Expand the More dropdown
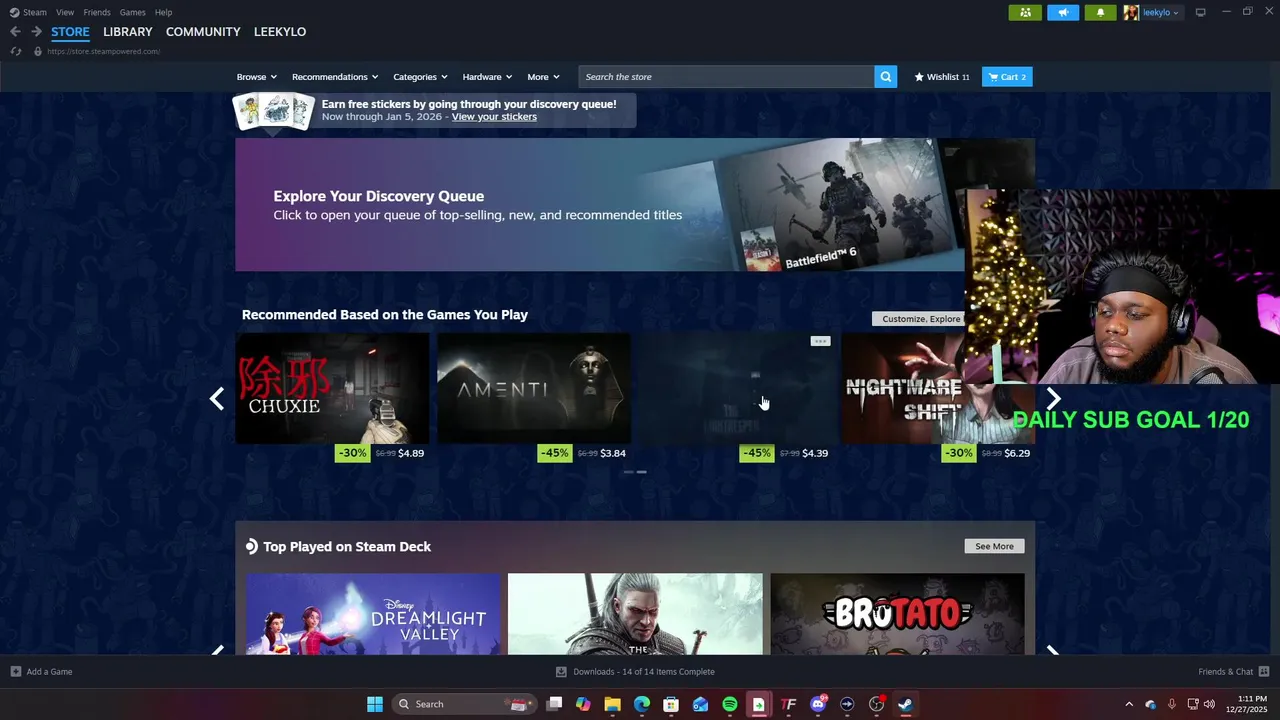This screenshot has height=720, width=1280. 543,77
